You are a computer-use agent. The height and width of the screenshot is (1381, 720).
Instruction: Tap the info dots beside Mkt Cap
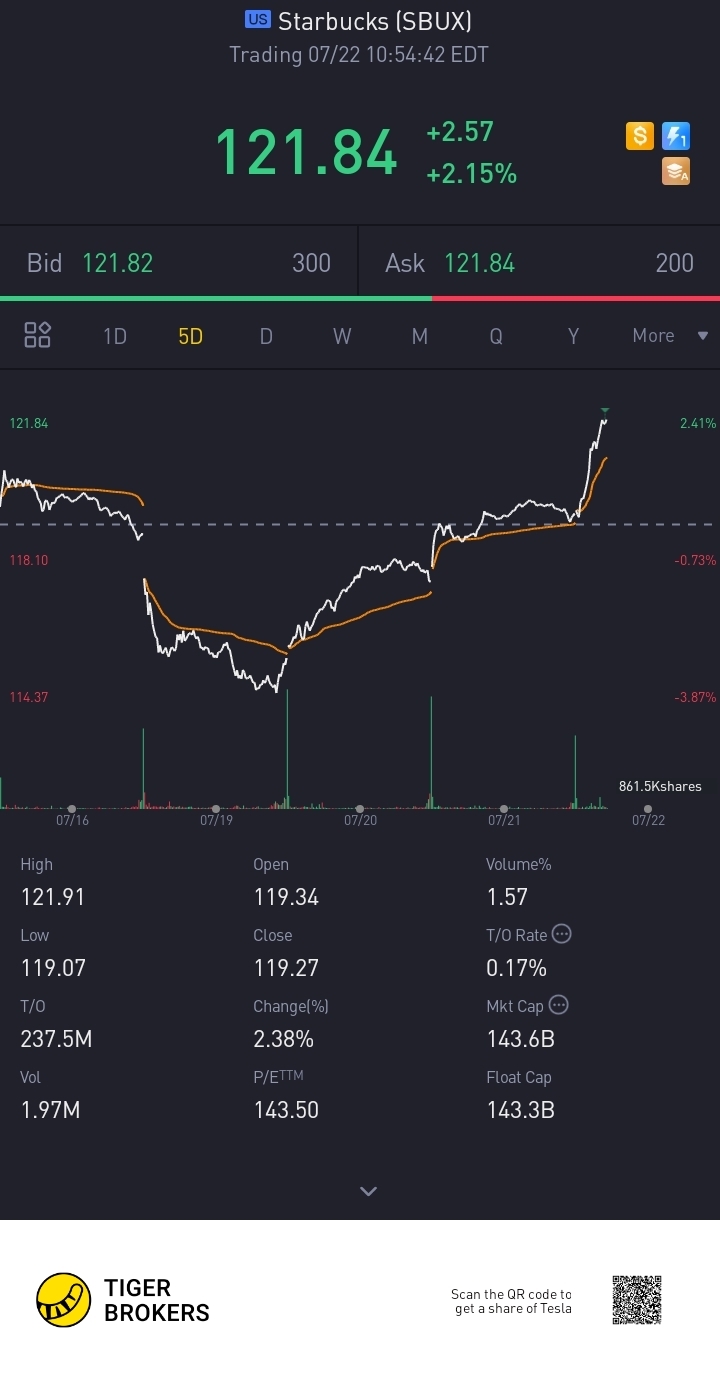click(559, 1005)
